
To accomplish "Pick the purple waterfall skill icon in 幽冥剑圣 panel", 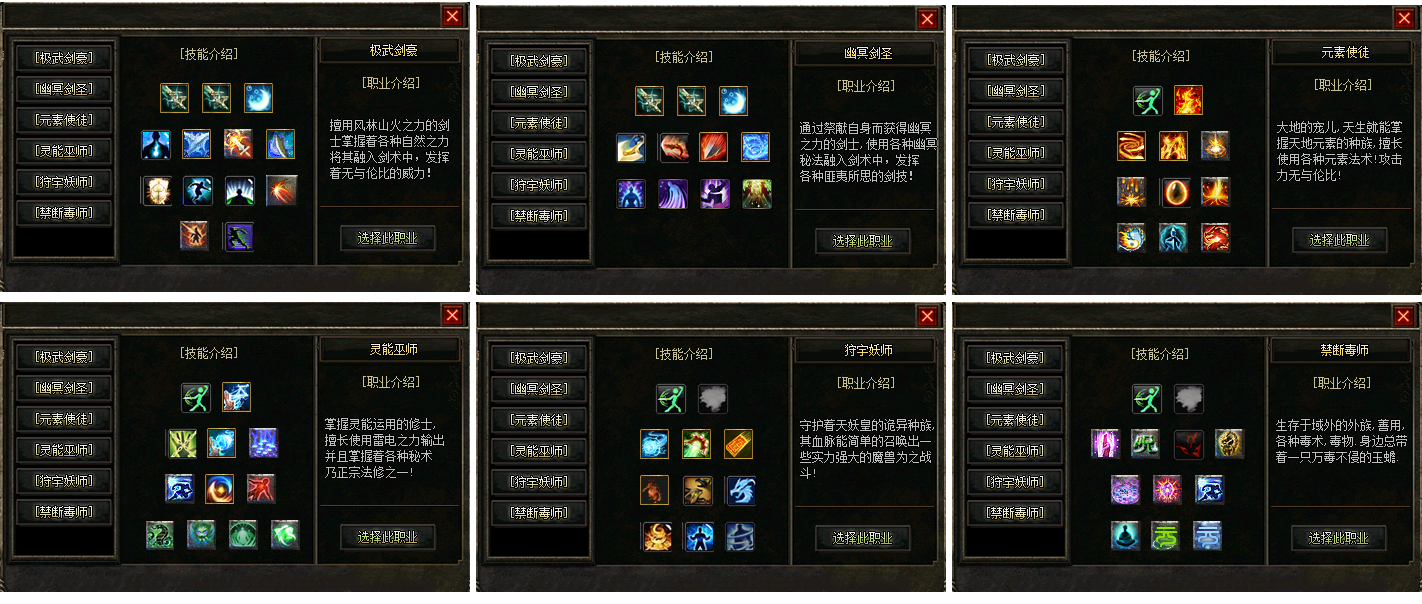I will [673, 194].
